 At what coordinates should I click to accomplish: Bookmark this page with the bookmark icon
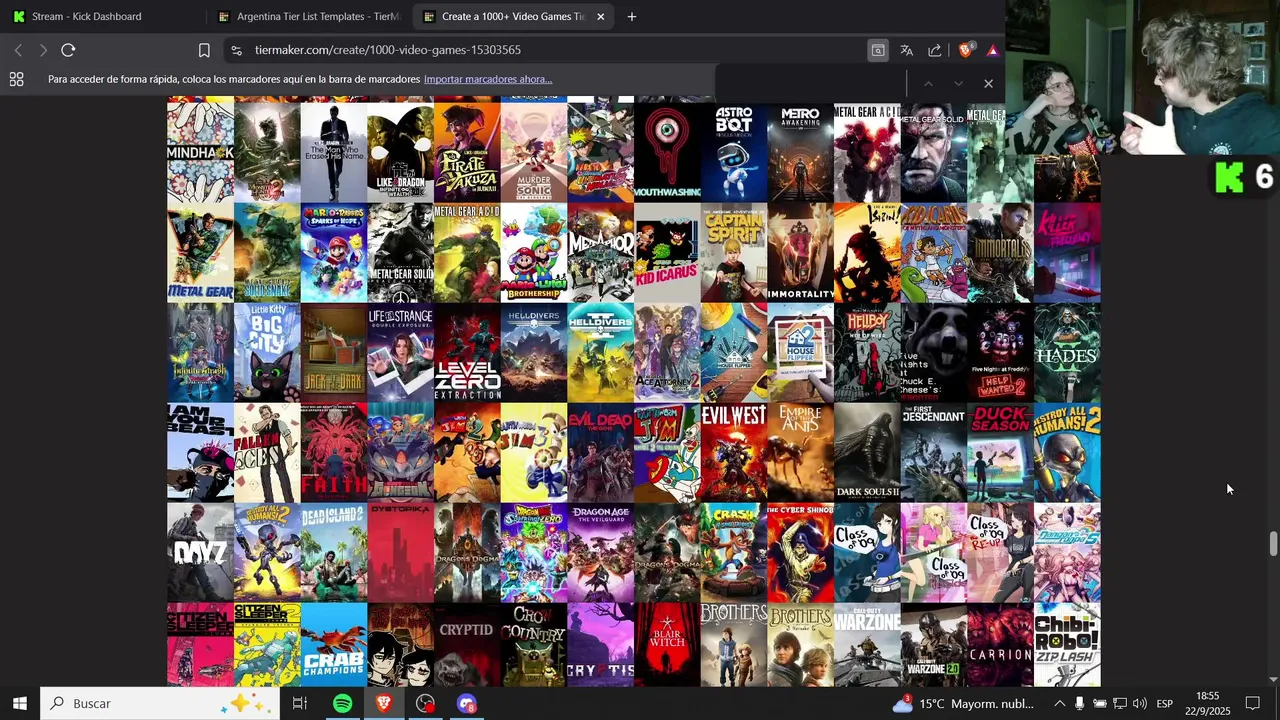[204, 50]
